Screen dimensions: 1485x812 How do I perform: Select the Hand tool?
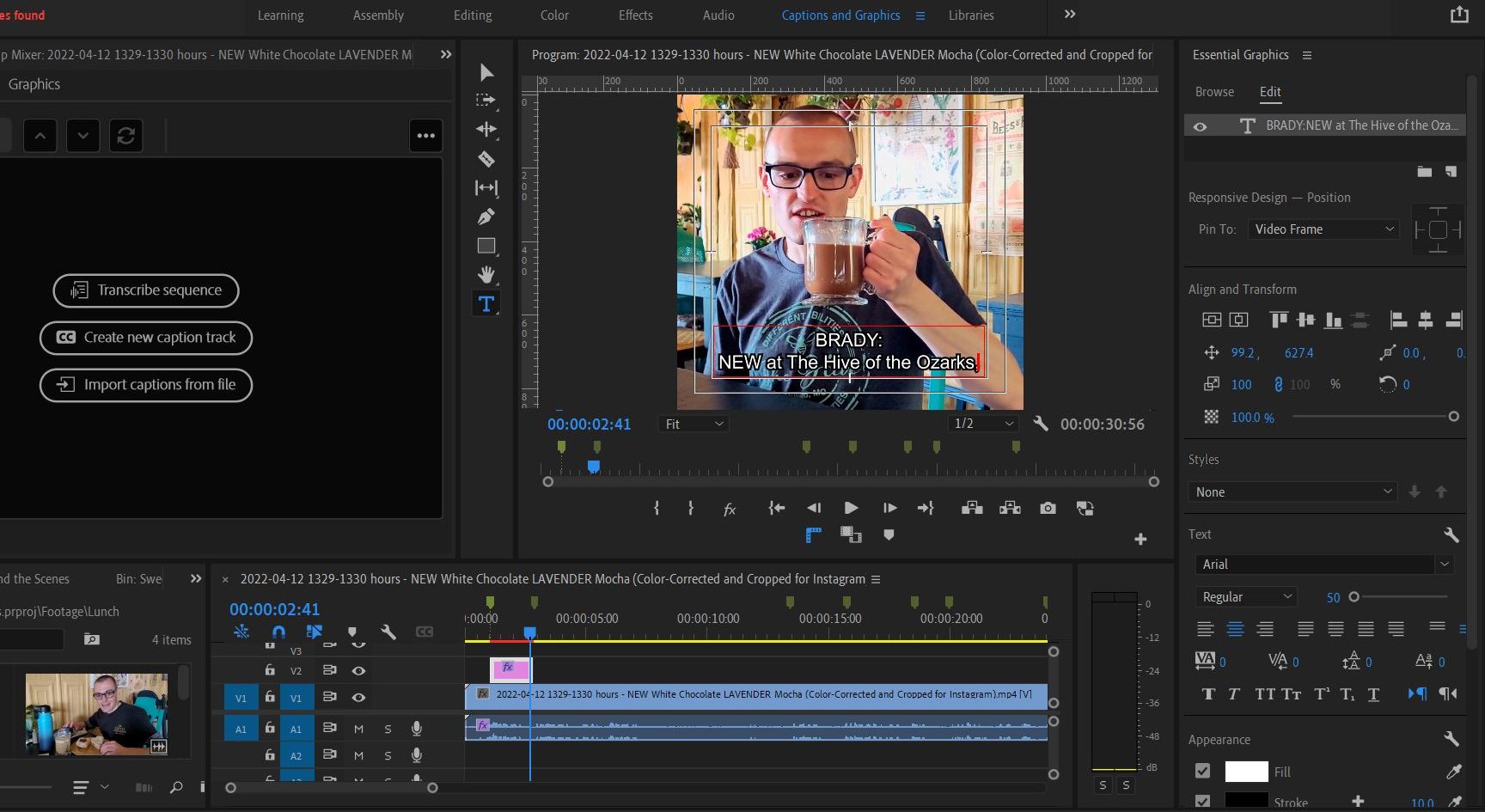tap(486, 274)
